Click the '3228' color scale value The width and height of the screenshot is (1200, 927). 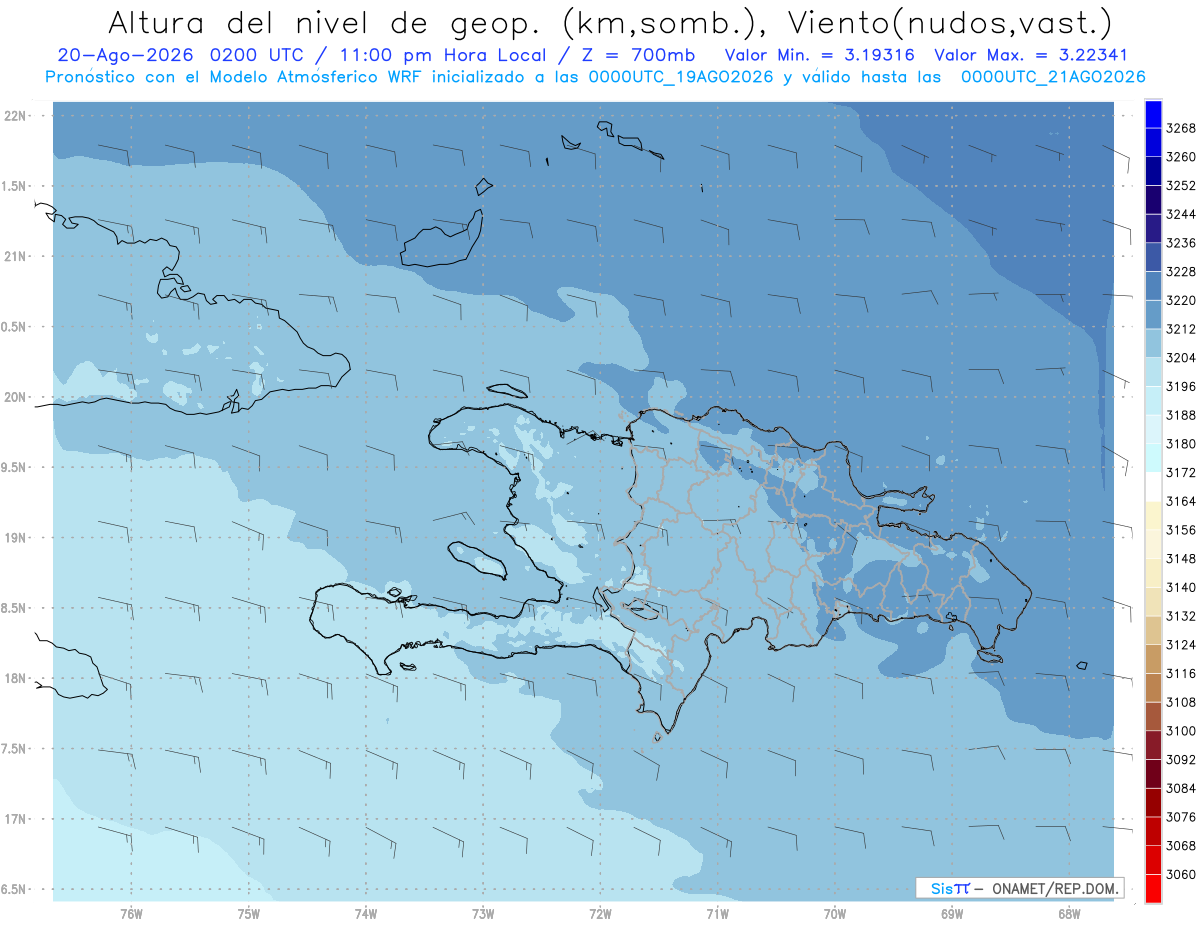point(1181,271)
